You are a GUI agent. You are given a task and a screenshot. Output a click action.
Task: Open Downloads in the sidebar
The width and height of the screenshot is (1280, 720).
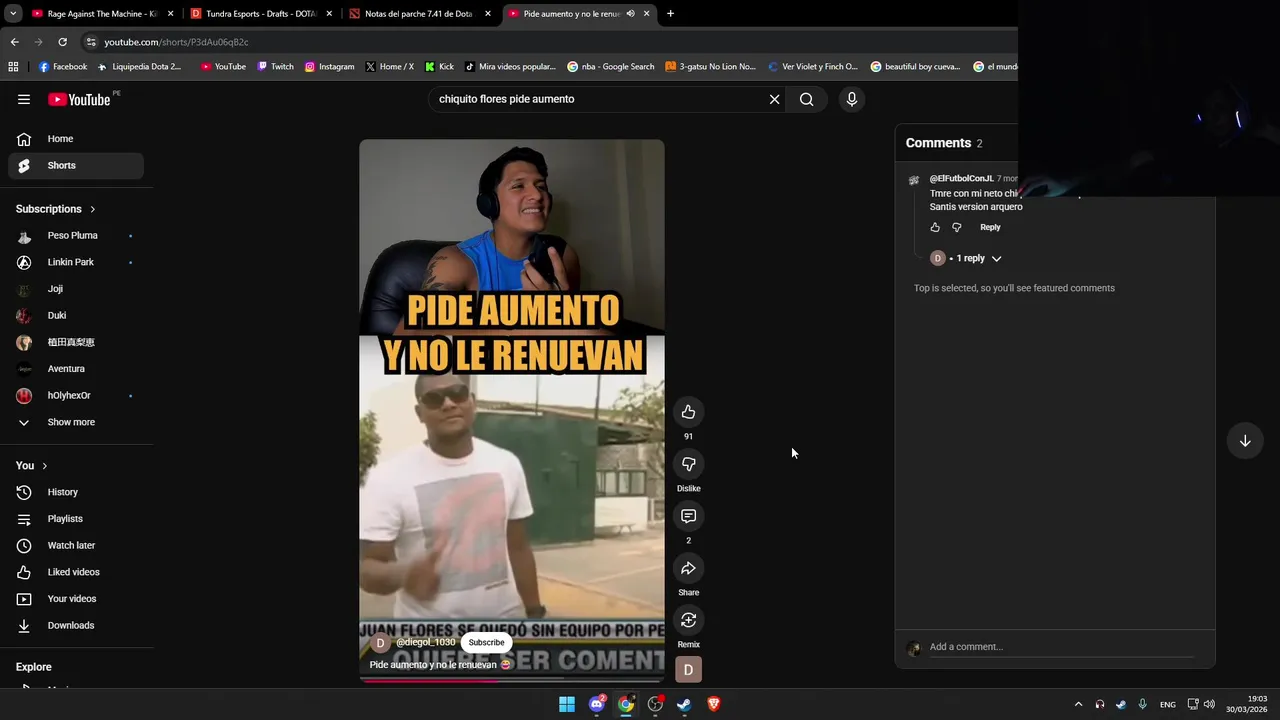point(76,625)
